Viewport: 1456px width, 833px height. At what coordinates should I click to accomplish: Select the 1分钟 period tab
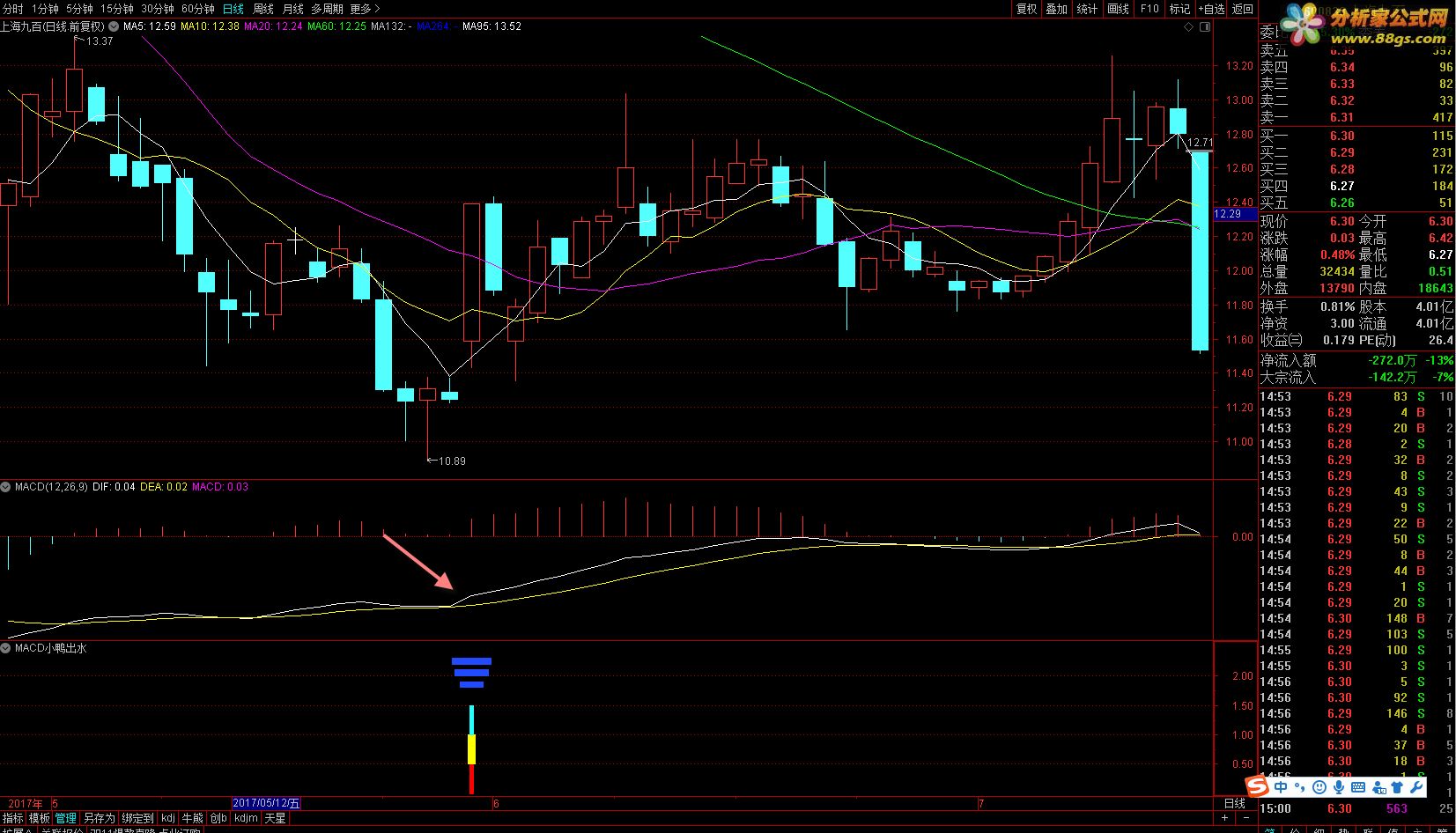pos(45,9)
